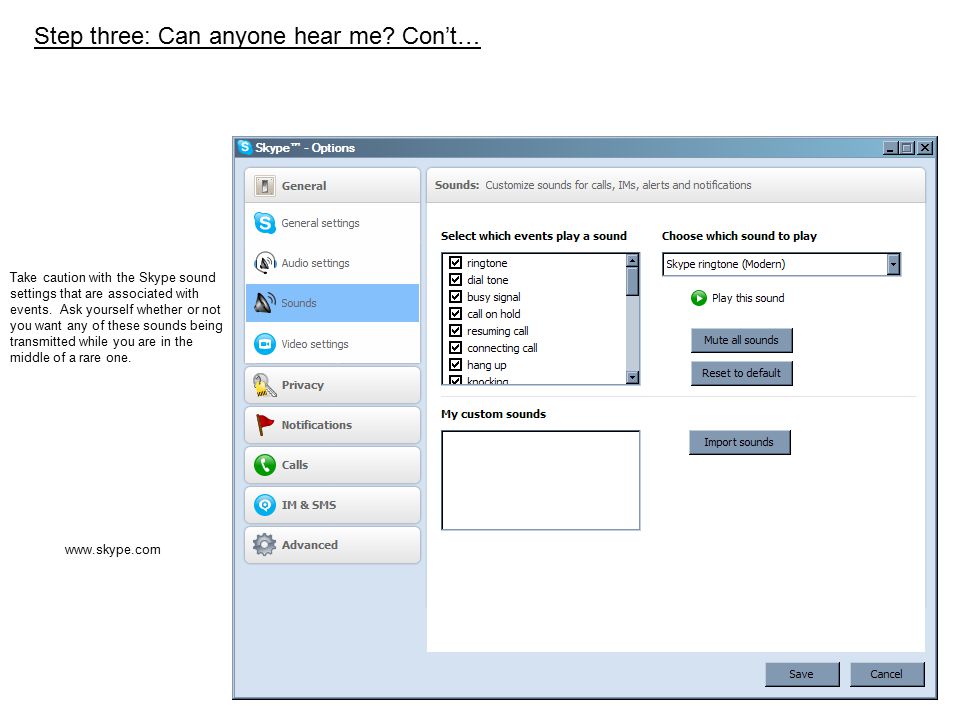
Task: Click the connecting call label text
Action: click(502, 348)
